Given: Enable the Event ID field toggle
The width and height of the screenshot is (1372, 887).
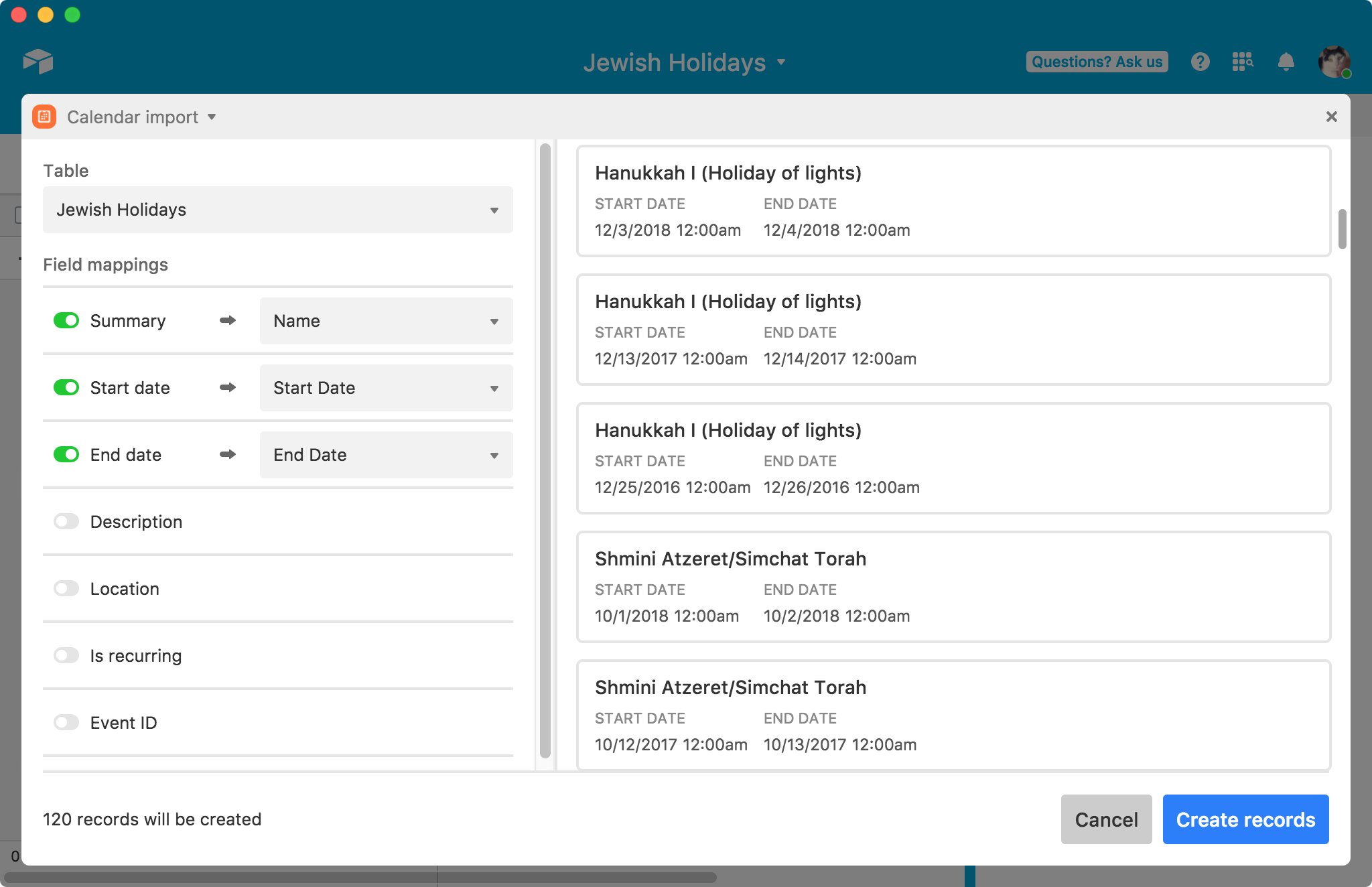Looking at the screenshot, I should pyautogui.click(x=66, y=722).
